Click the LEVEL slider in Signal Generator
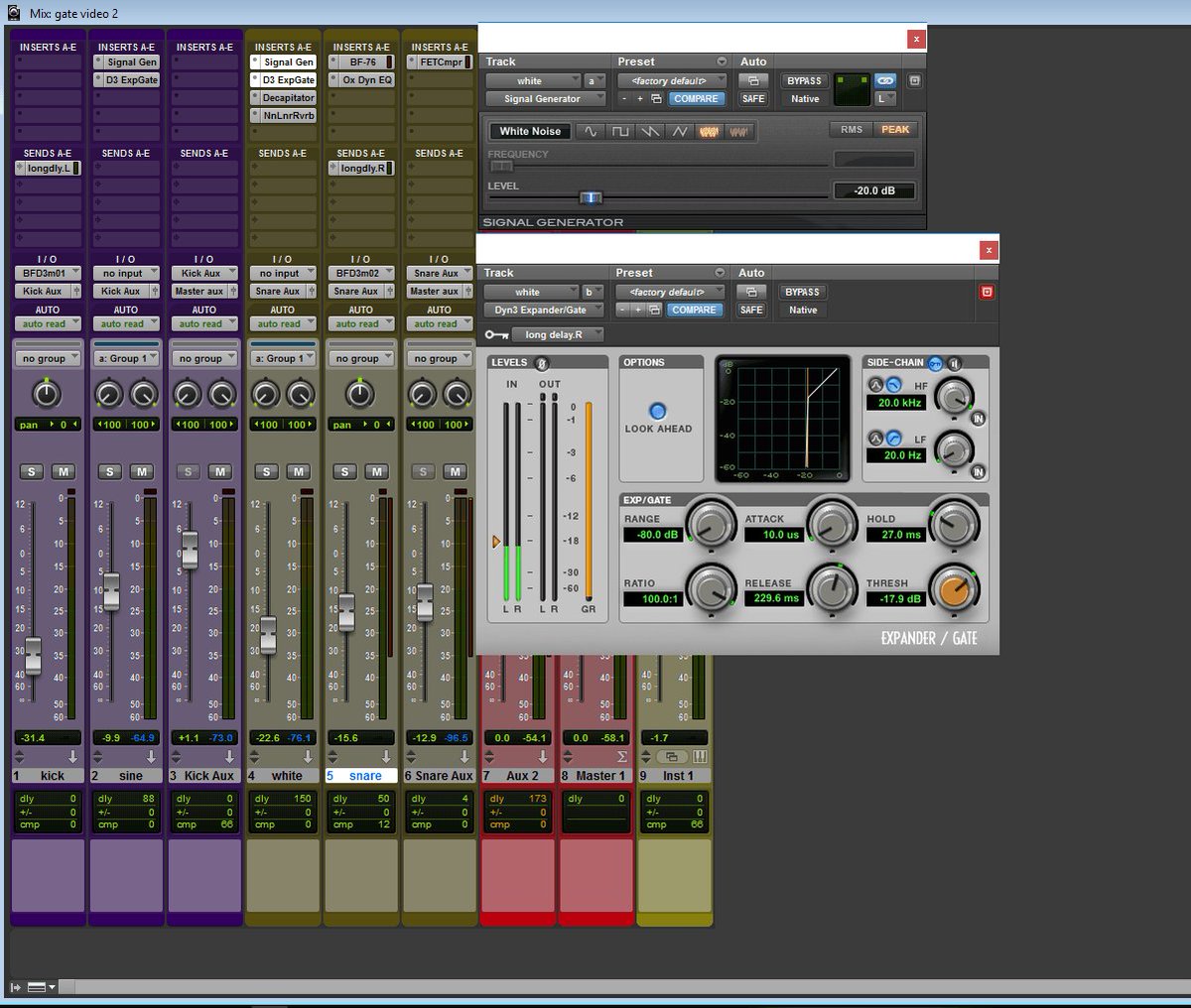Viewport: 1191px width, 1008px height. [x=592, y=197]
